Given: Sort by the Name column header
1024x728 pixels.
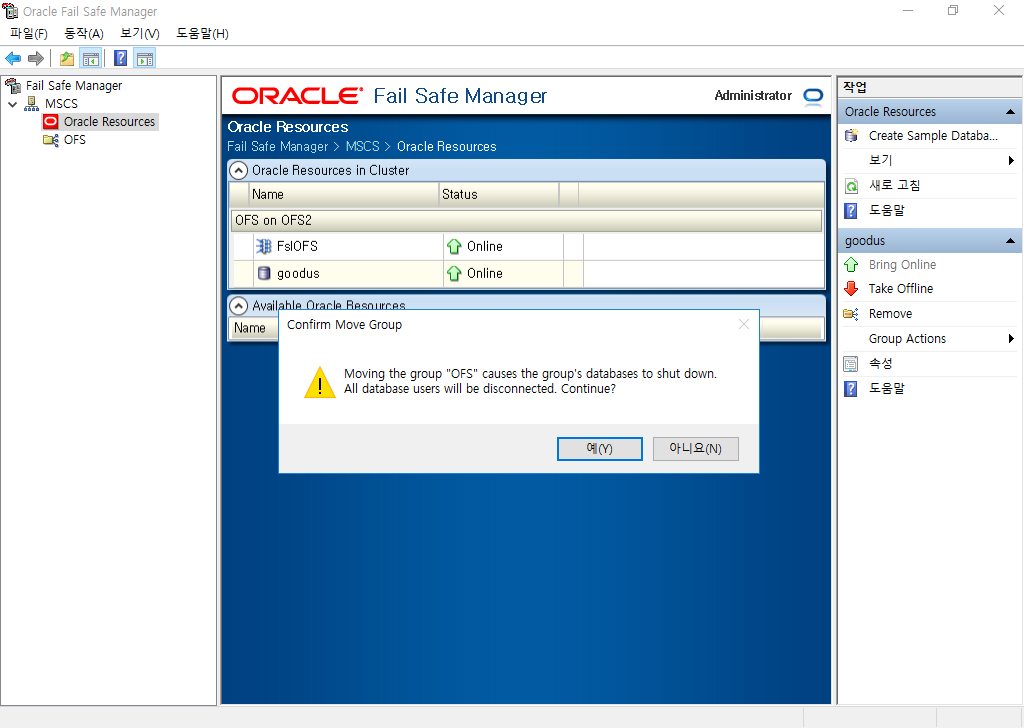Looking at the screenshot, I should click(x=344, y=195).
